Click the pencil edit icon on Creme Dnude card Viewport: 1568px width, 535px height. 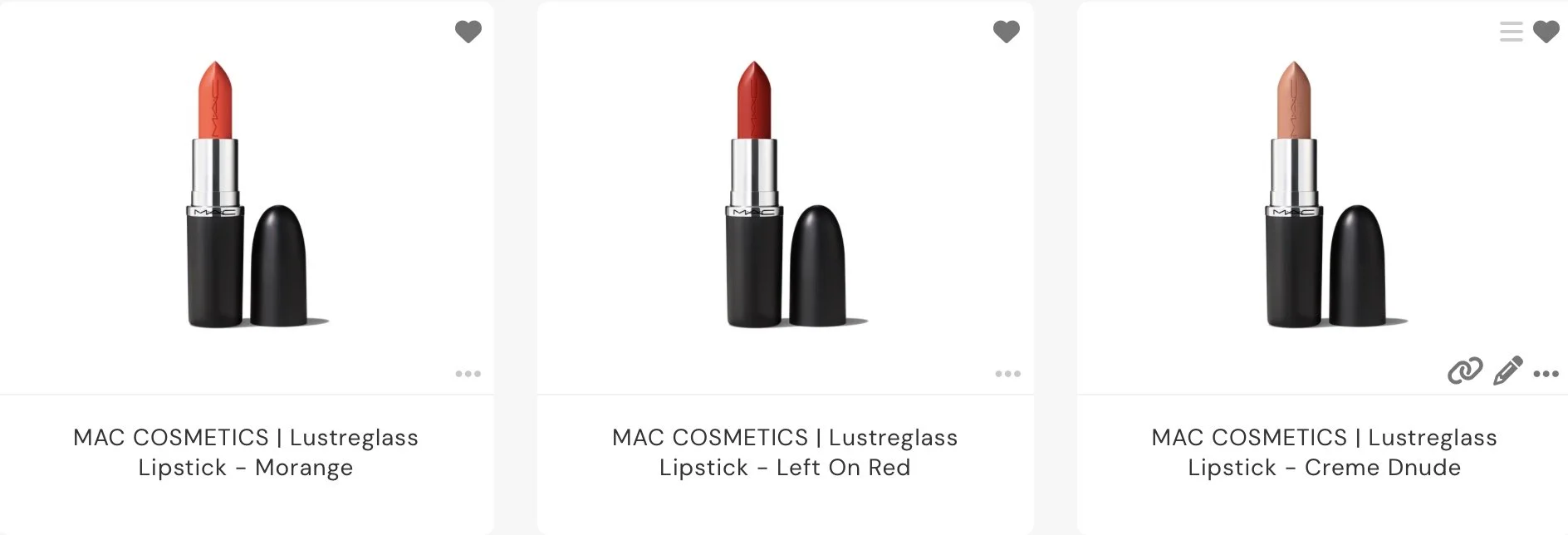coord(1508,371)
